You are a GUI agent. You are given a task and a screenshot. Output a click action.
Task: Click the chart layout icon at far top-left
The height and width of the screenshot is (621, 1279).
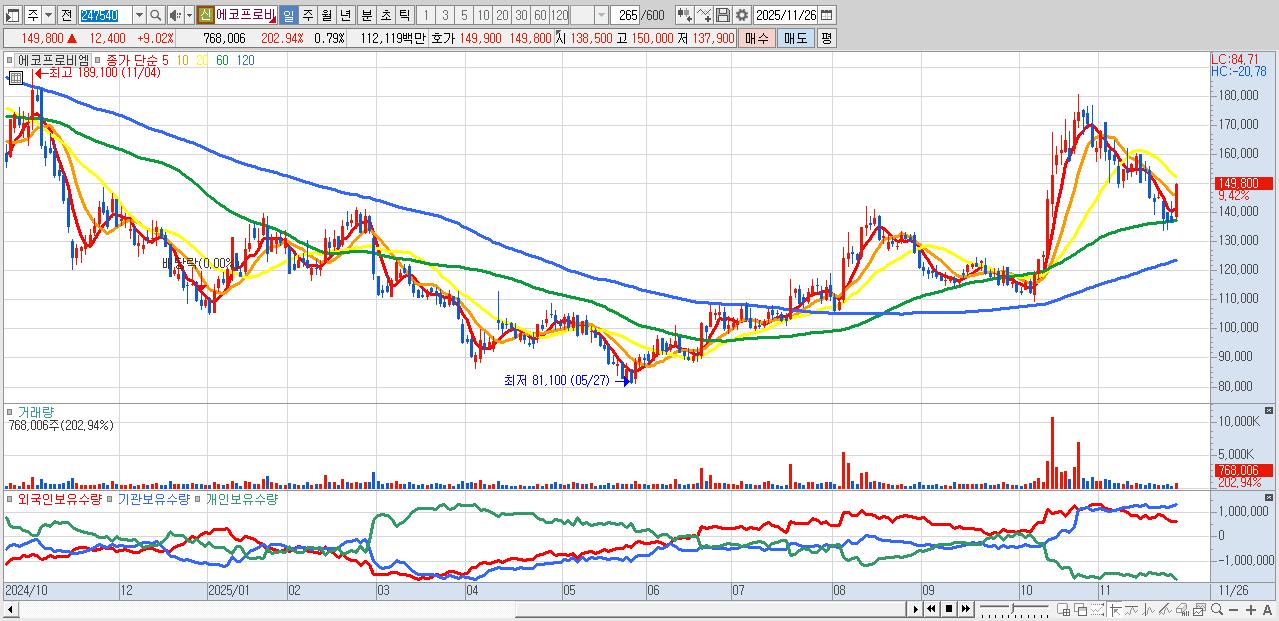pyautogui.click(x=12, y=15)
